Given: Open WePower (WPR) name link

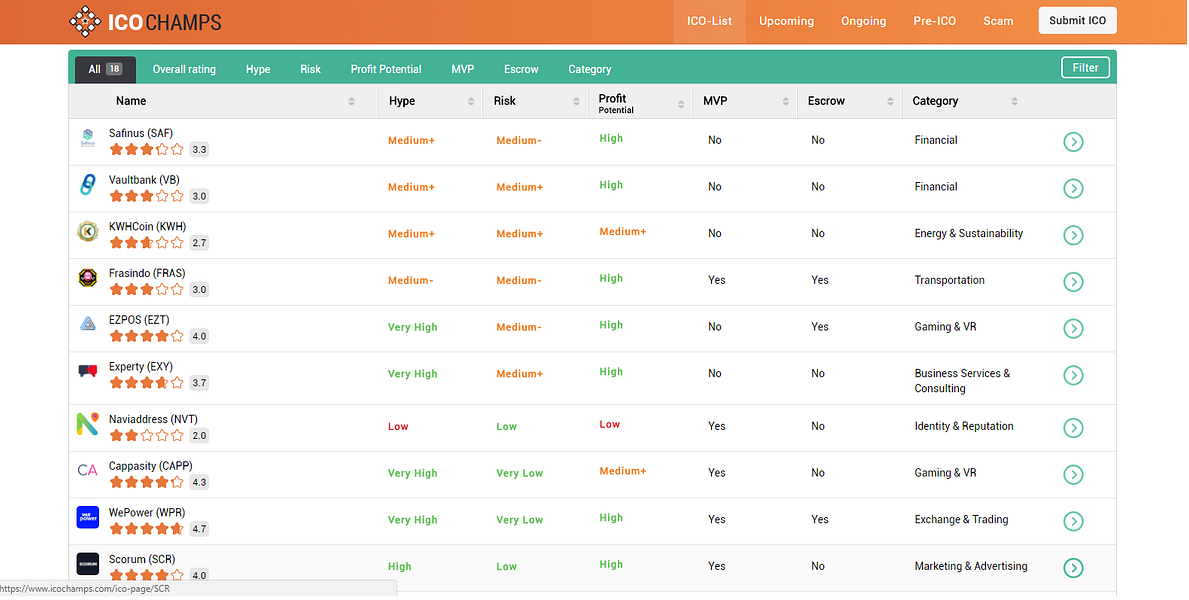Looking at the screenshot, I should 147,512.
